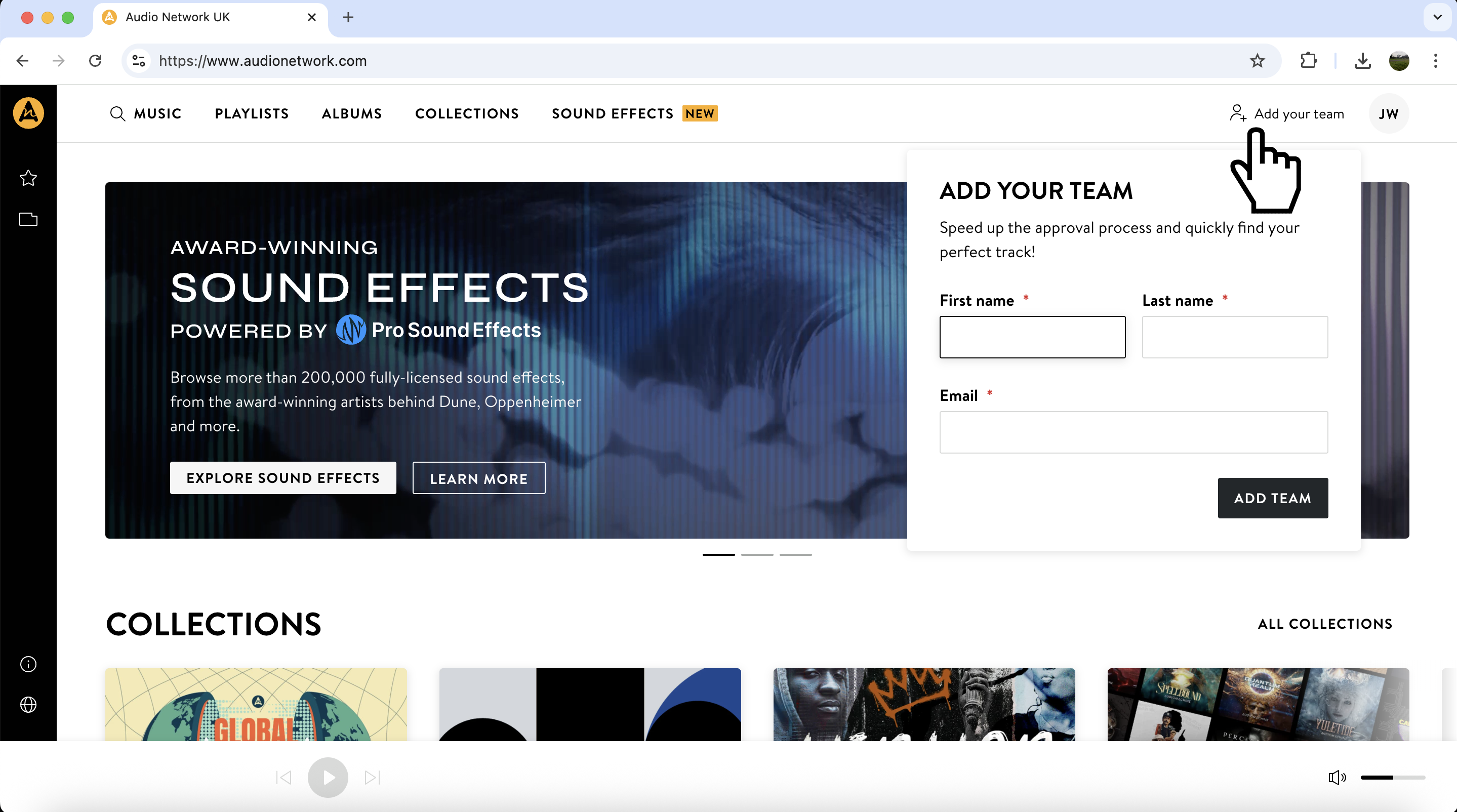Screen dimensions: 1457x812
Task: Mute audio with the speaker icon
Action: (x=1337, y=778)
